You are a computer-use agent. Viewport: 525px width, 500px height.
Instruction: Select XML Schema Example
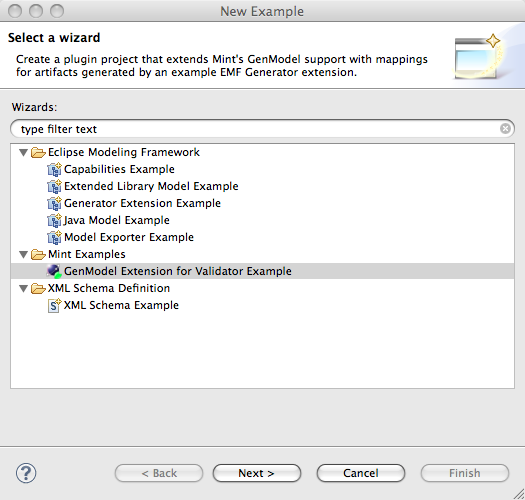pyautogui.click(x=121, y=305)
